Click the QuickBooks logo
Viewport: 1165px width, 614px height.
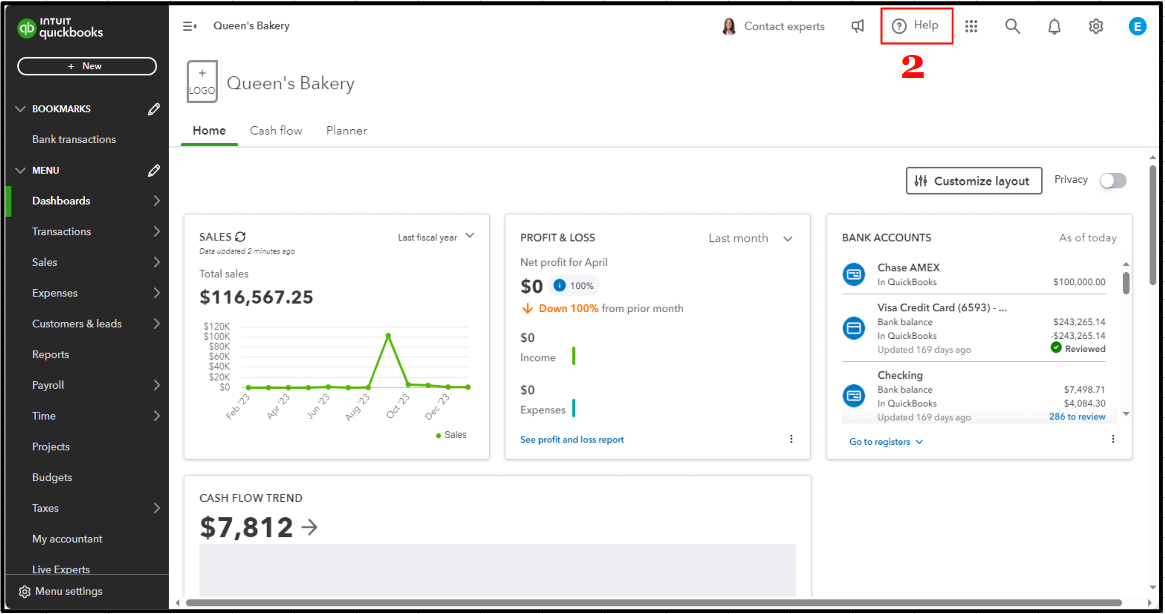pyautogui.click(x=59, y=28)
